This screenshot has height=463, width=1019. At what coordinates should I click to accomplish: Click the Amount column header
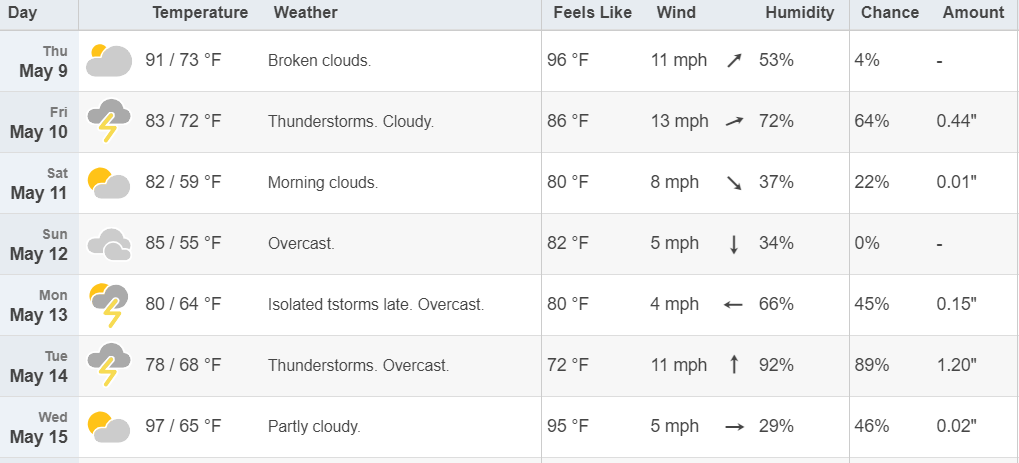(x=974, y=12)
